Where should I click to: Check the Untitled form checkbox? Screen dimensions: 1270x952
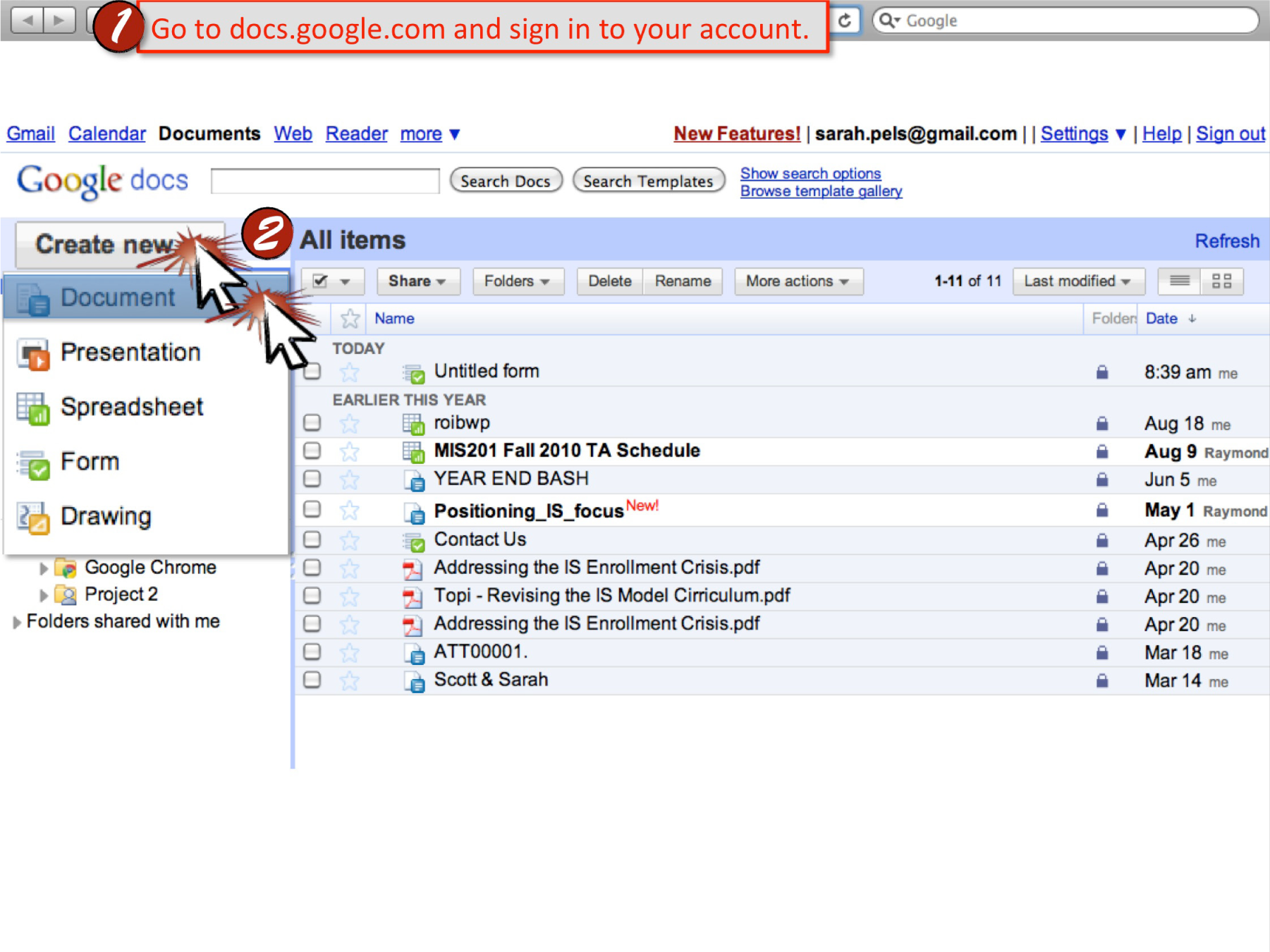(312, 372)
